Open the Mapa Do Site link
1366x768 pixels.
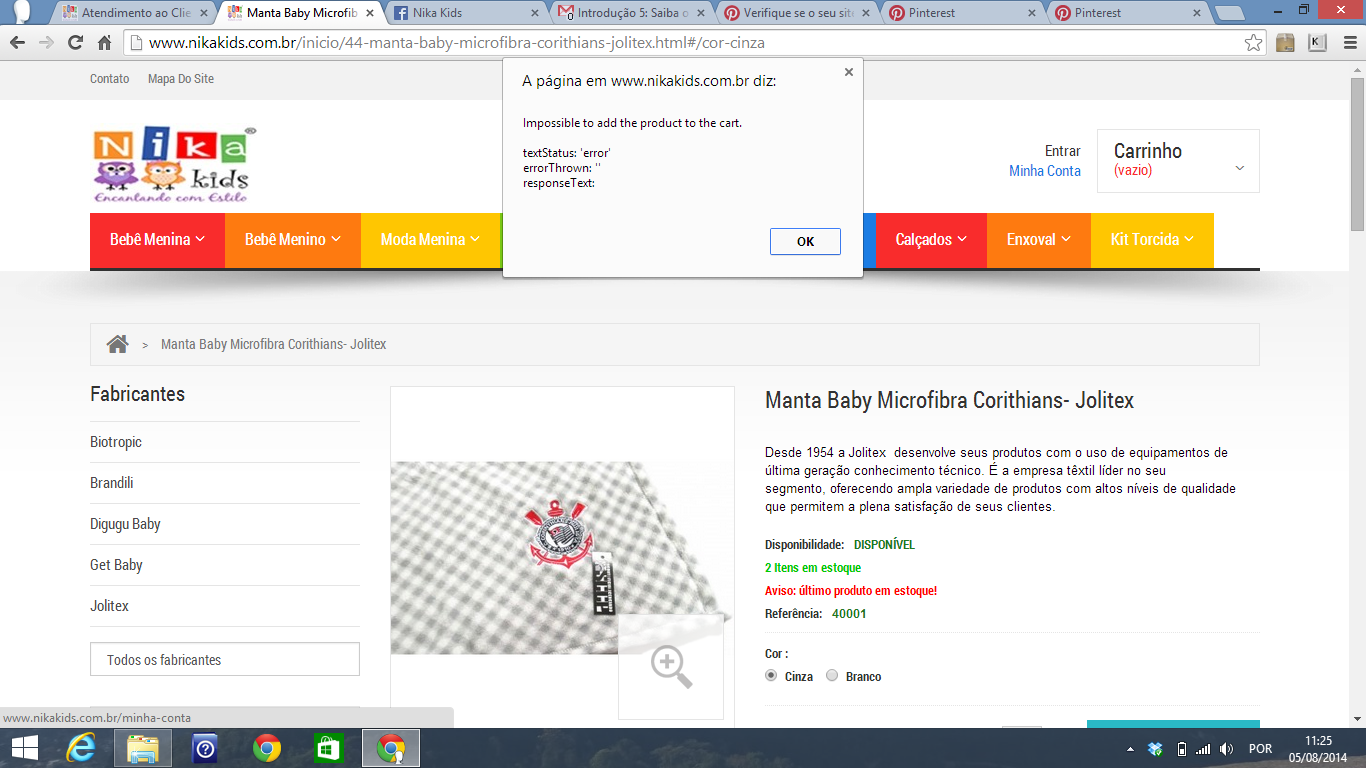point(181,79)
